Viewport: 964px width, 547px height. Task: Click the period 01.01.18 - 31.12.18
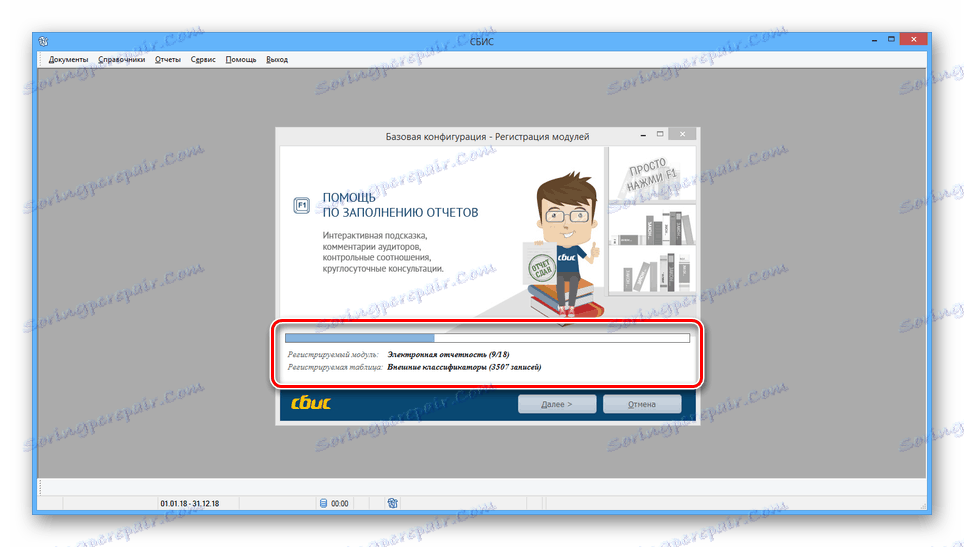tap(189, 503)
